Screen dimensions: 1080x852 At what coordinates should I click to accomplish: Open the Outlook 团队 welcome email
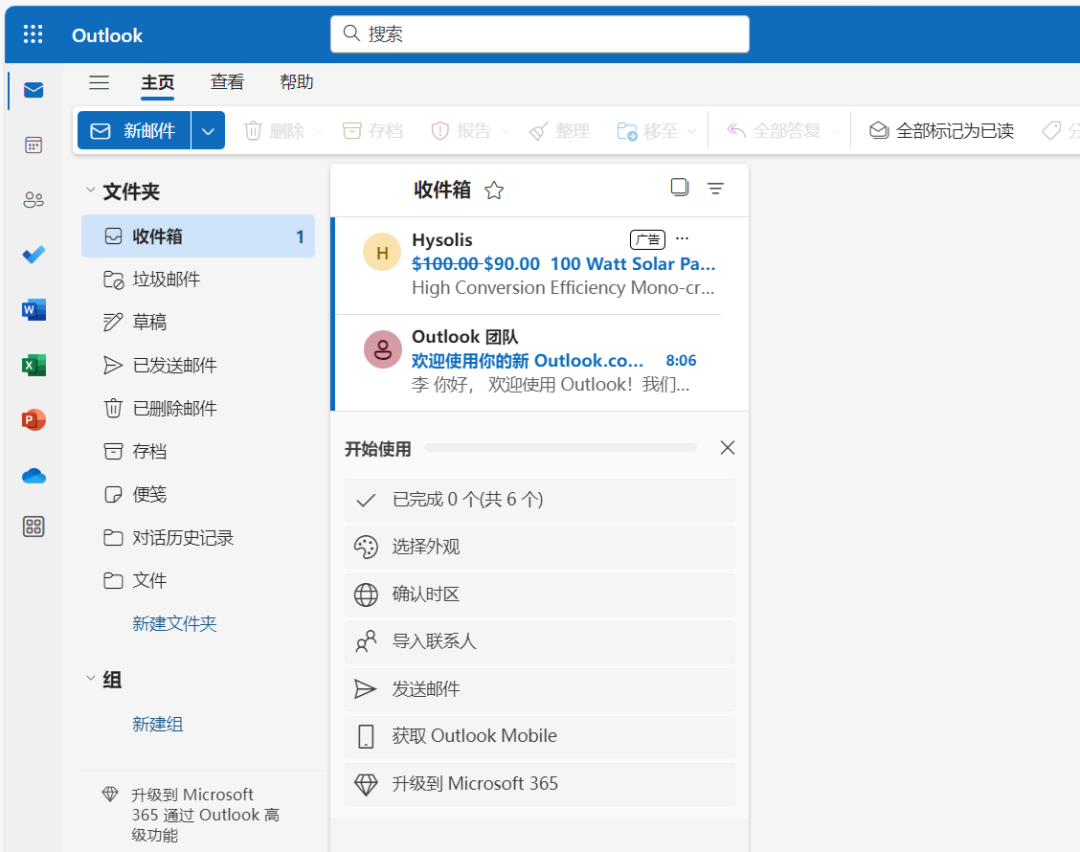(540, 363)
